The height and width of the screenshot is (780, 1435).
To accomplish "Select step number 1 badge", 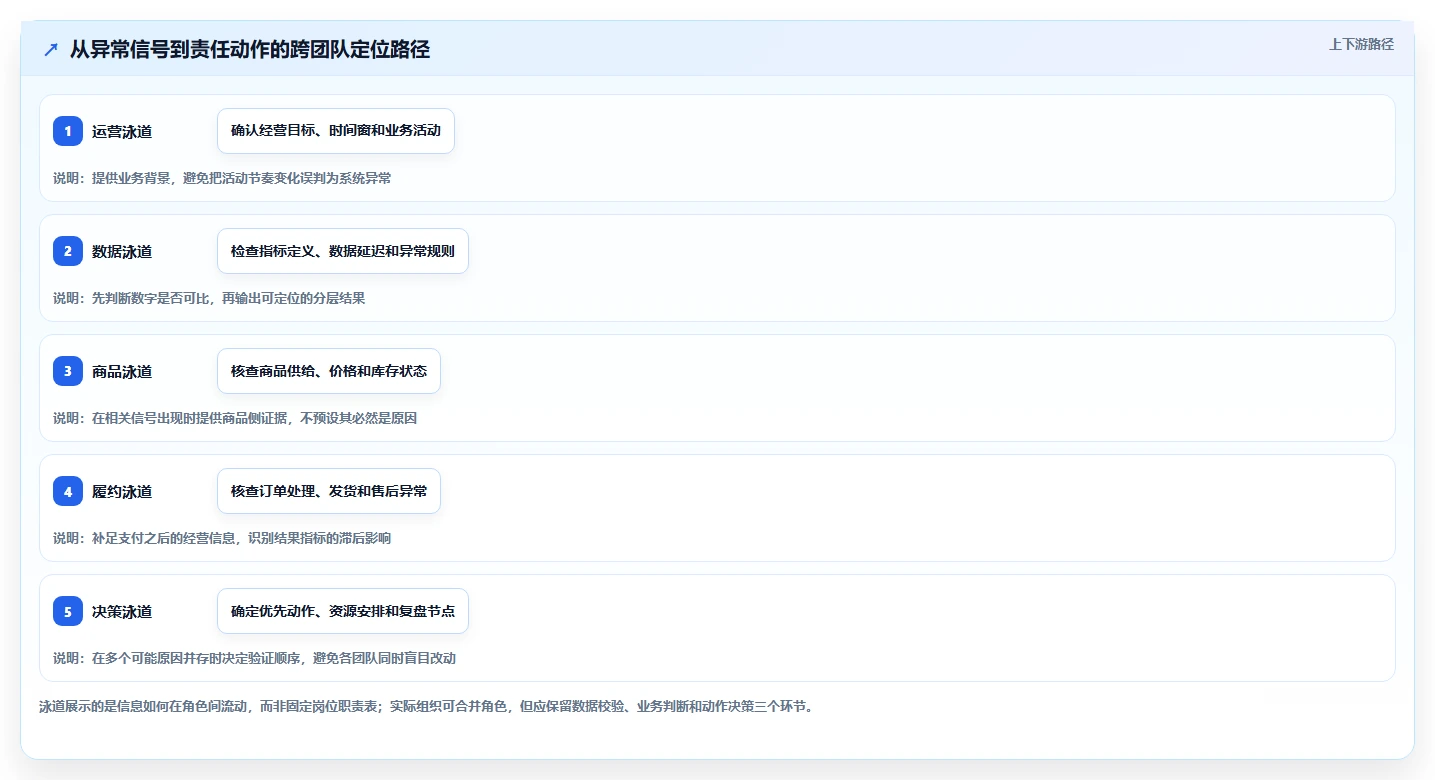I will coord(68,131).
